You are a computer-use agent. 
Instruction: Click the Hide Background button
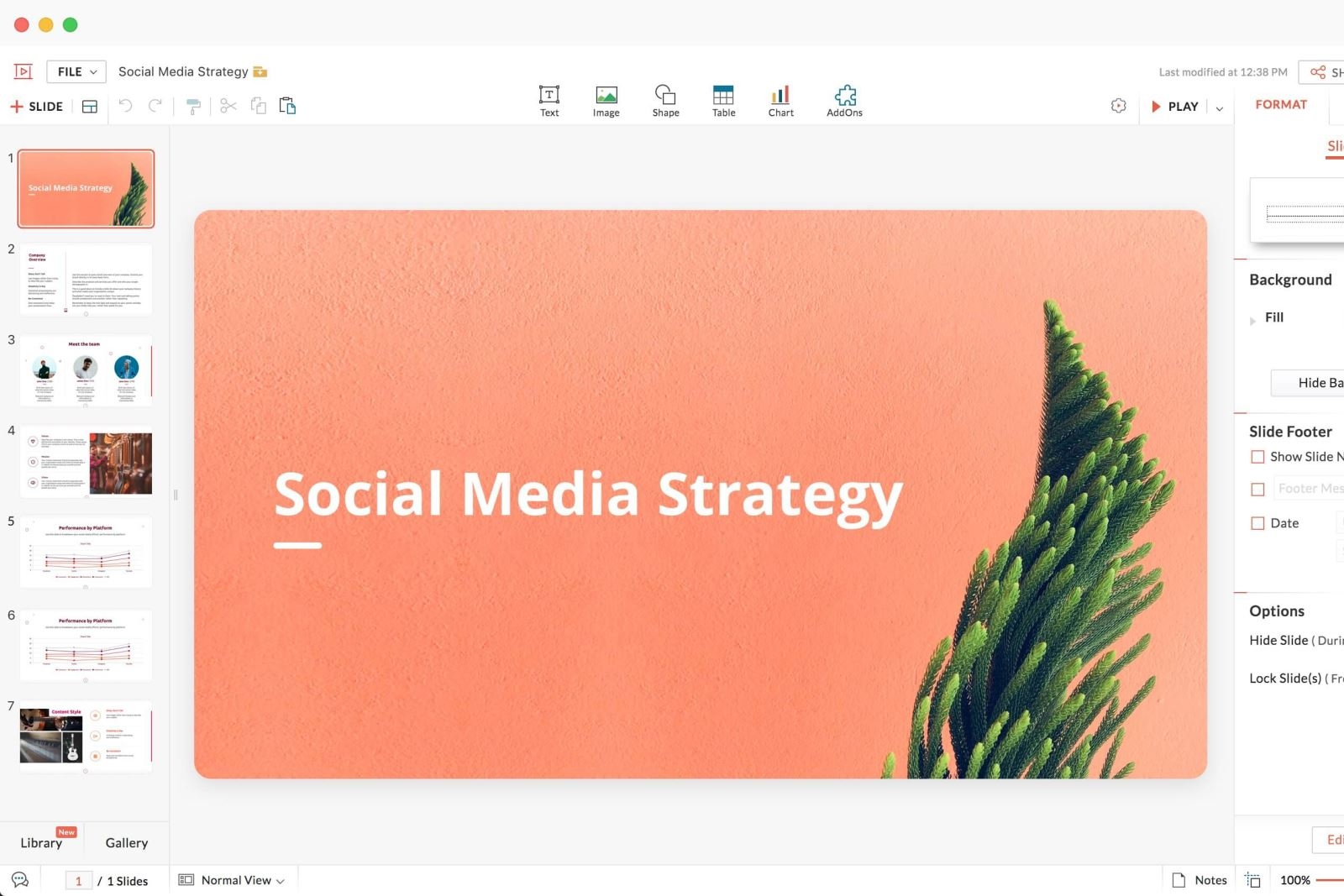click(1308, 383)
